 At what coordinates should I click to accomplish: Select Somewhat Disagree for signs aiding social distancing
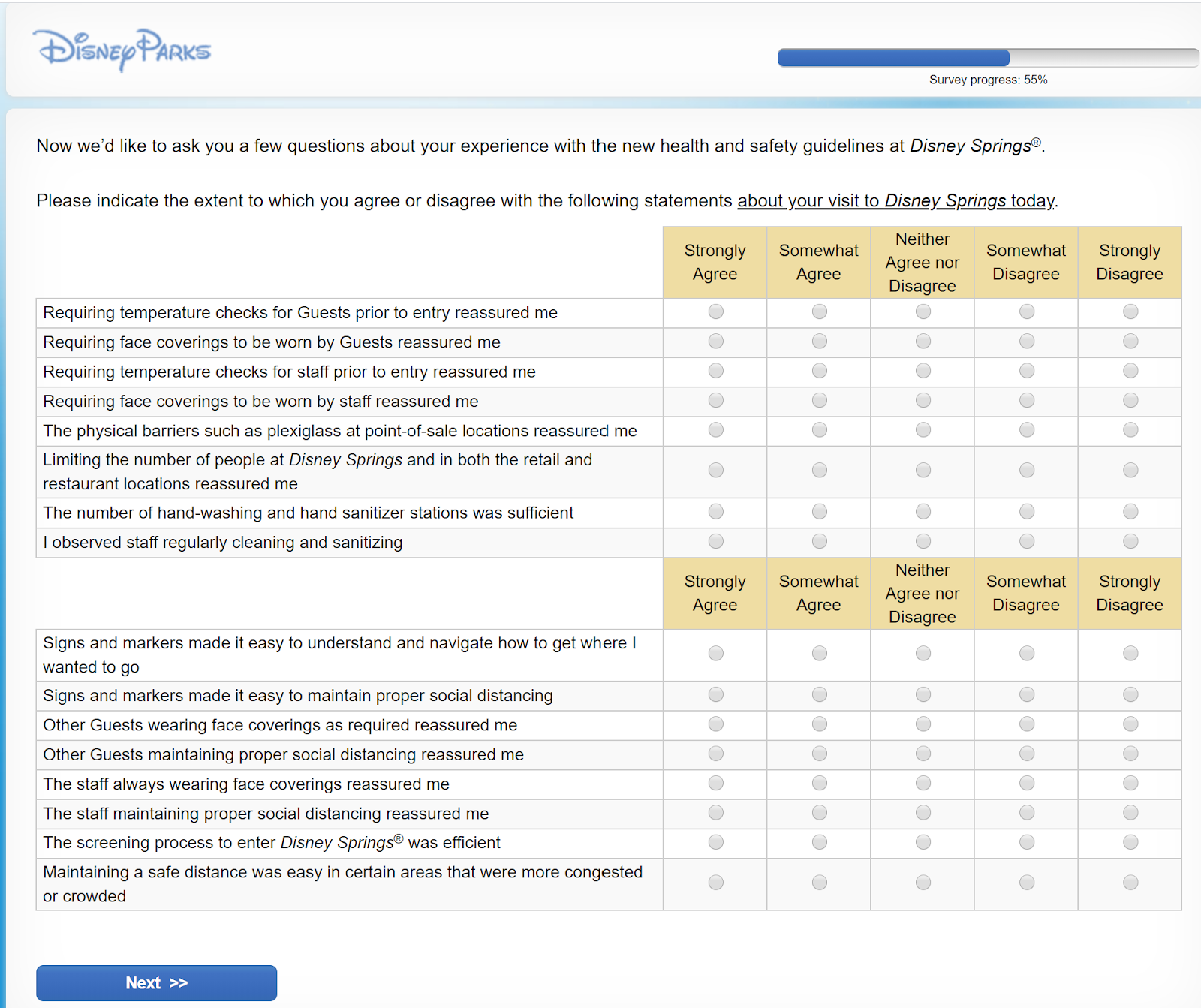(x=1026, y=695)
